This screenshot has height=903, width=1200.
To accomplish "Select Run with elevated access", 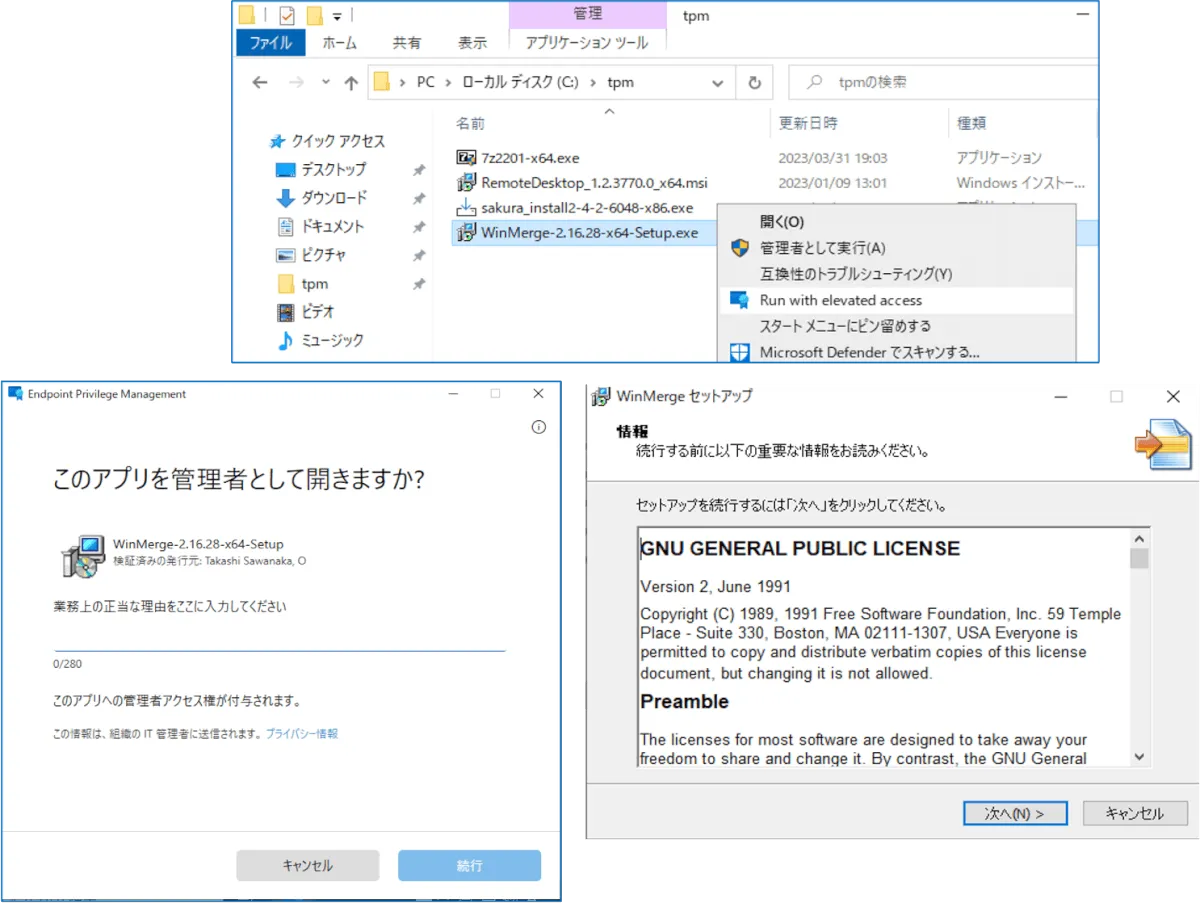I will [898, 300].
